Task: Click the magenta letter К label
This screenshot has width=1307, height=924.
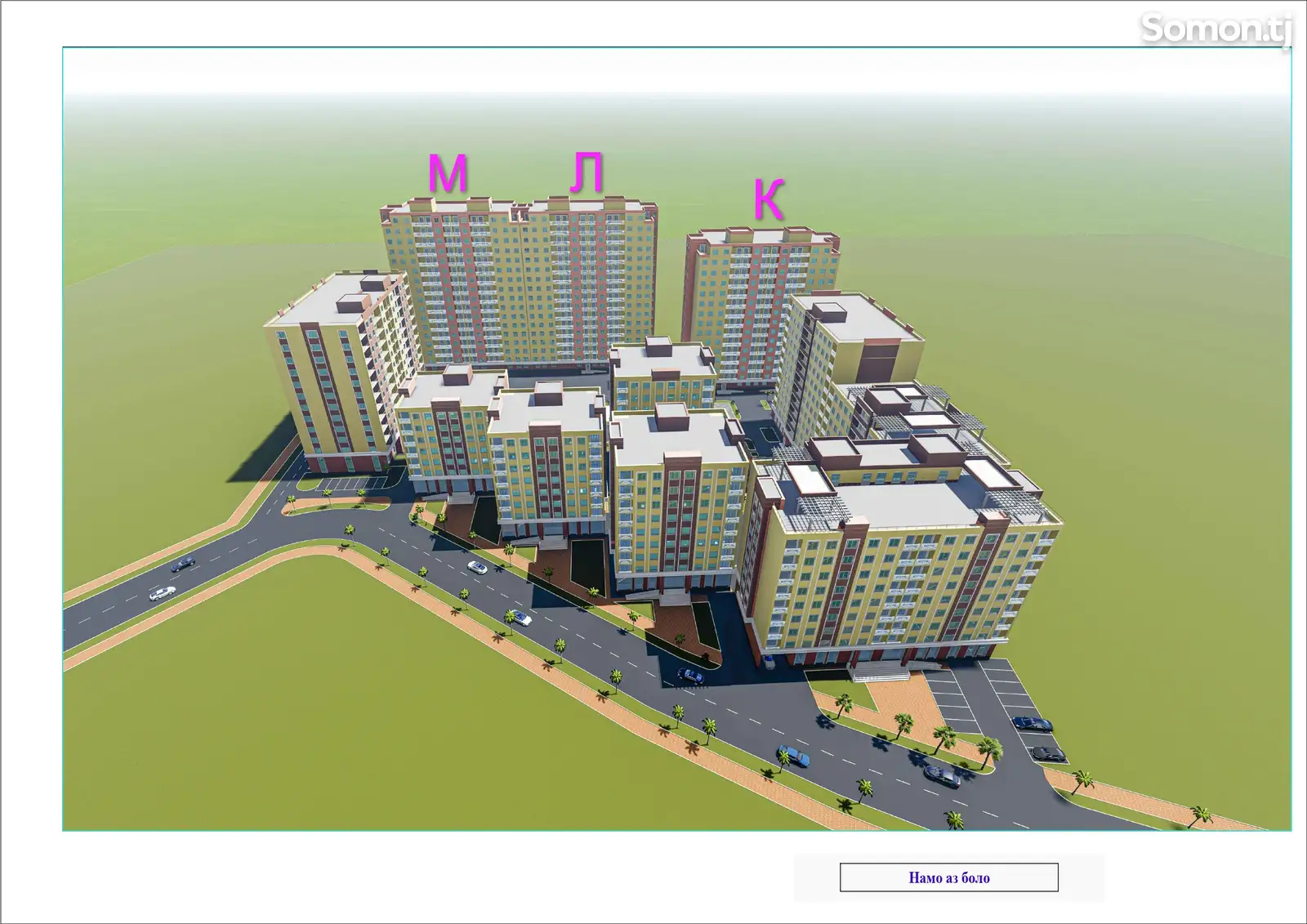Action: (x=769, y=199)
